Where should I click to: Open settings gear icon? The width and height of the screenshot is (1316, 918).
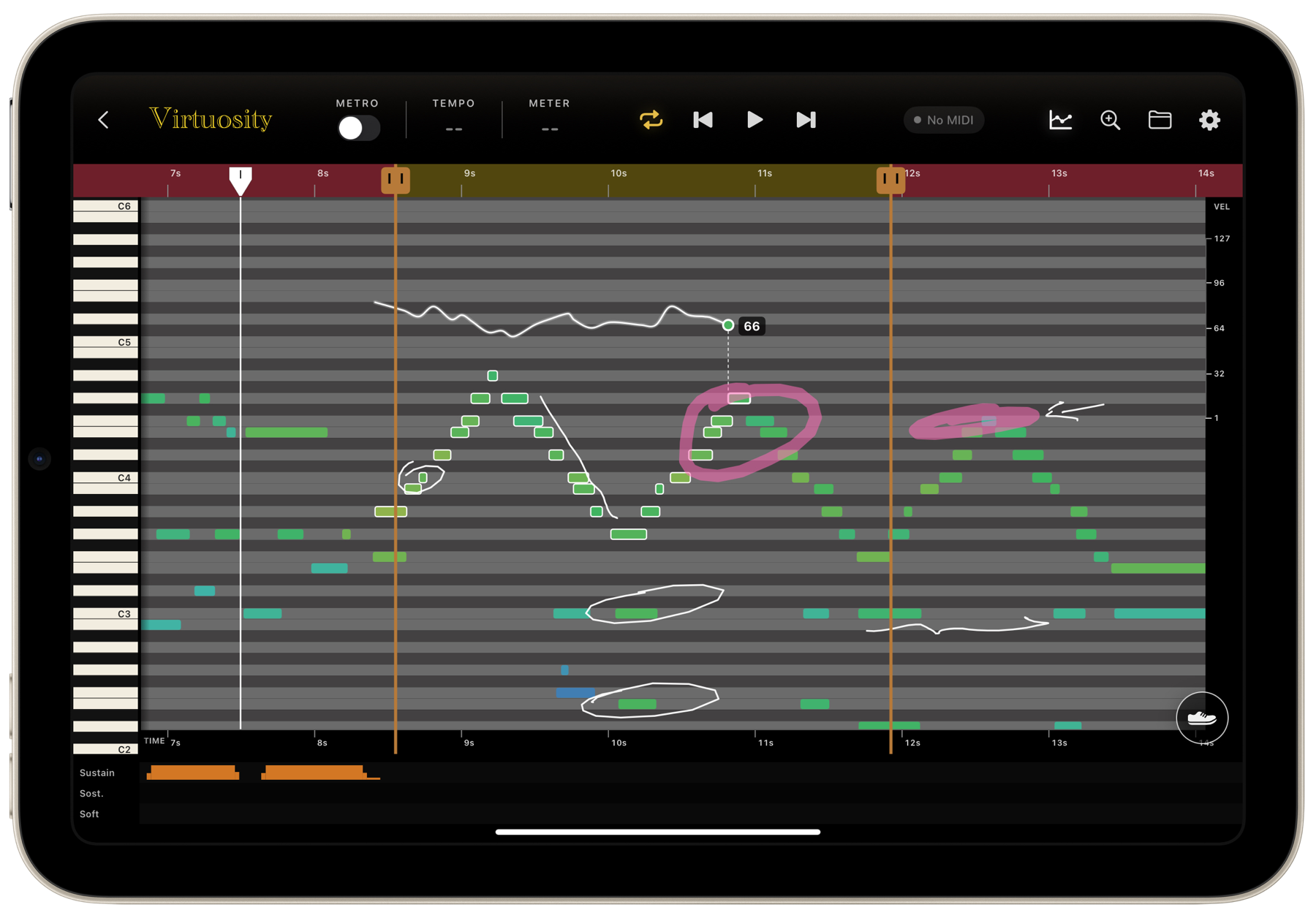click(1209, 120)
